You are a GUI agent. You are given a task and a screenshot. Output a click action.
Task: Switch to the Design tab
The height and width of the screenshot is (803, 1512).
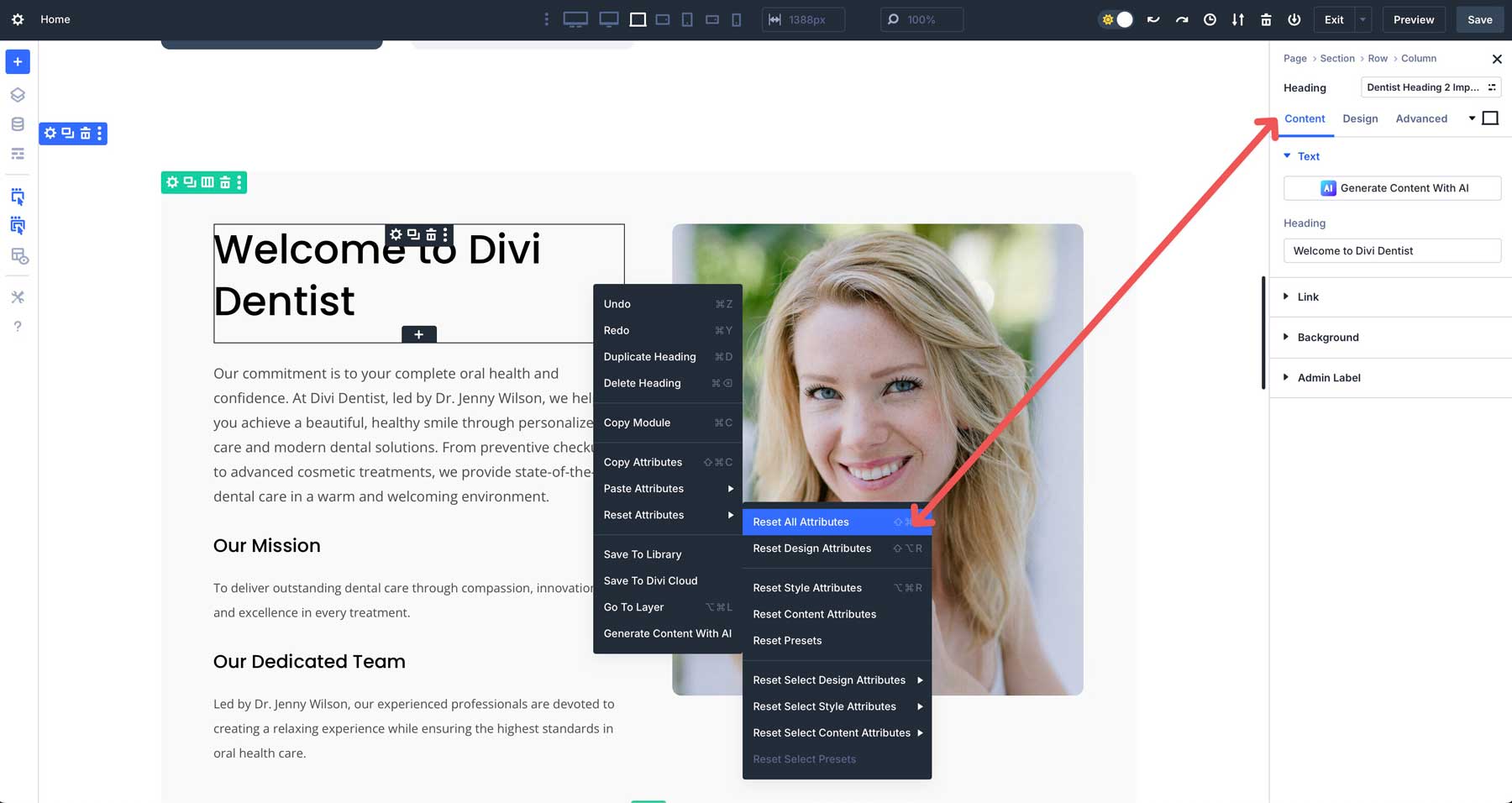1360,118
